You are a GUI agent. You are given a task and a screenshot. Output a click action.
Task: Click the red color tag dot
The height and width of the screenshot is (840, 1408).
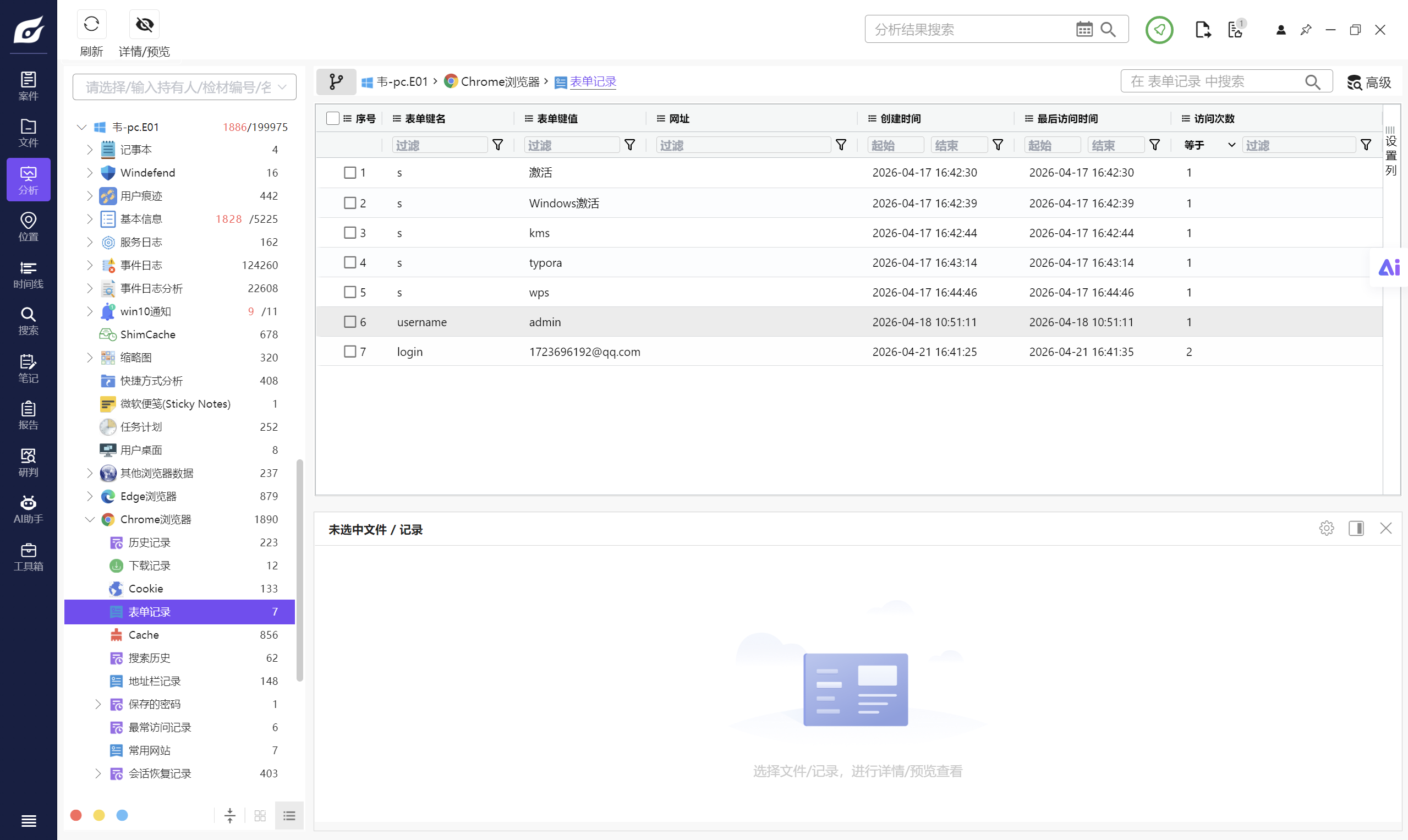coord(76,815)
